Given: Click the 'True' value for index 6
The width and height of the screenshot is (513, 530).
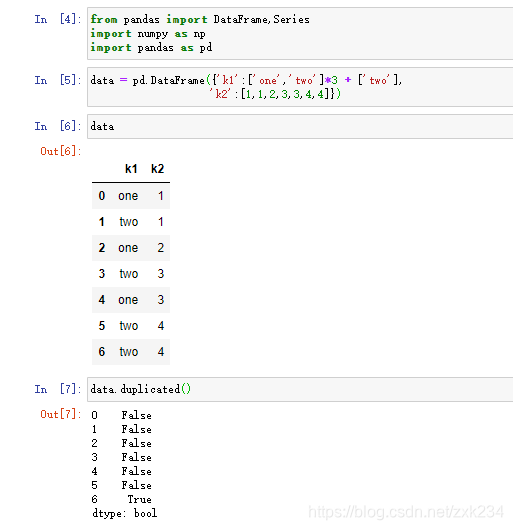Looking at the screenshot, I should (x=139, y=499).
